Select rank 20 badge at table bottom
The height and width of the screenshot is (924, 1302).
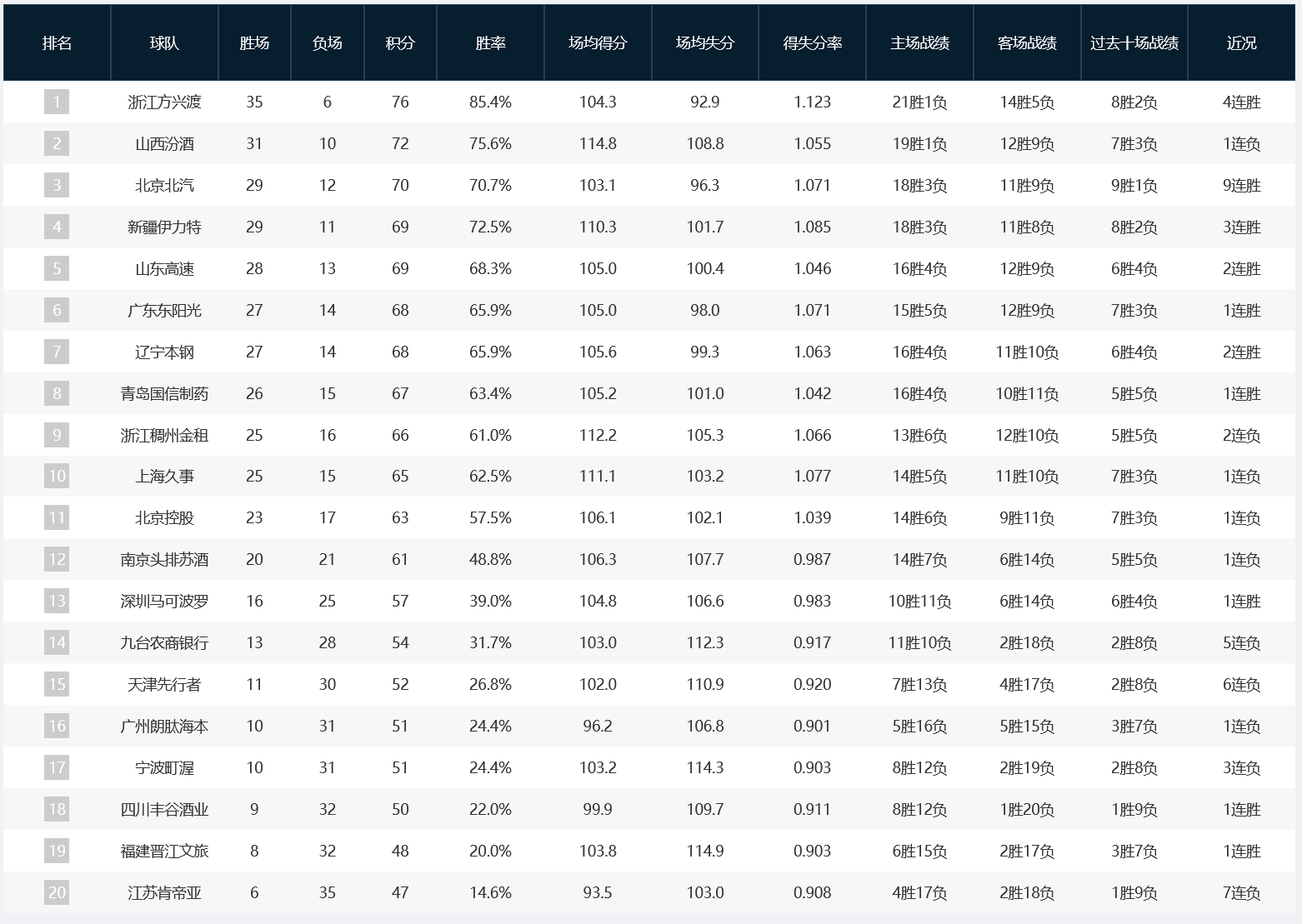tap(57, 892)
